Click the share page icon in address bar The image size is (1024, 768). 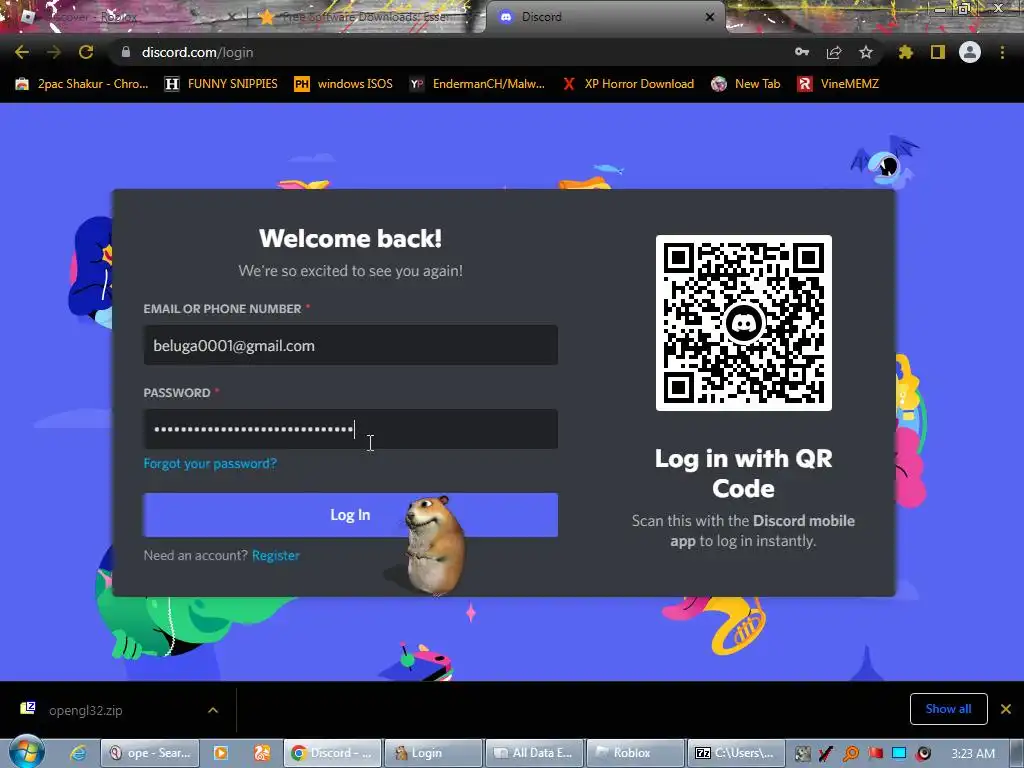834,53
